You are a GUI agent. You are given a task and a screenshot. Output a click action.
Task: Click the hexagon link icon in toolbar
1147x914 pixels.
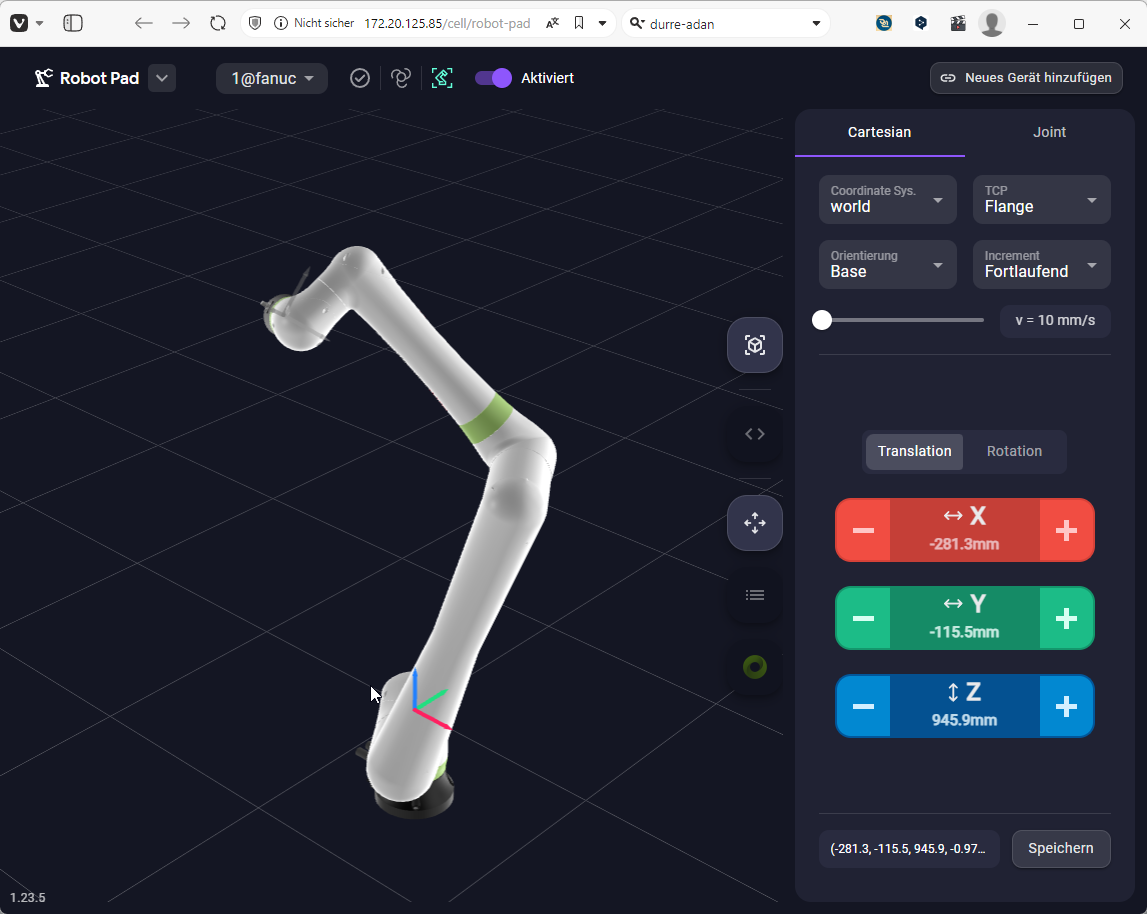pos(401,78)
